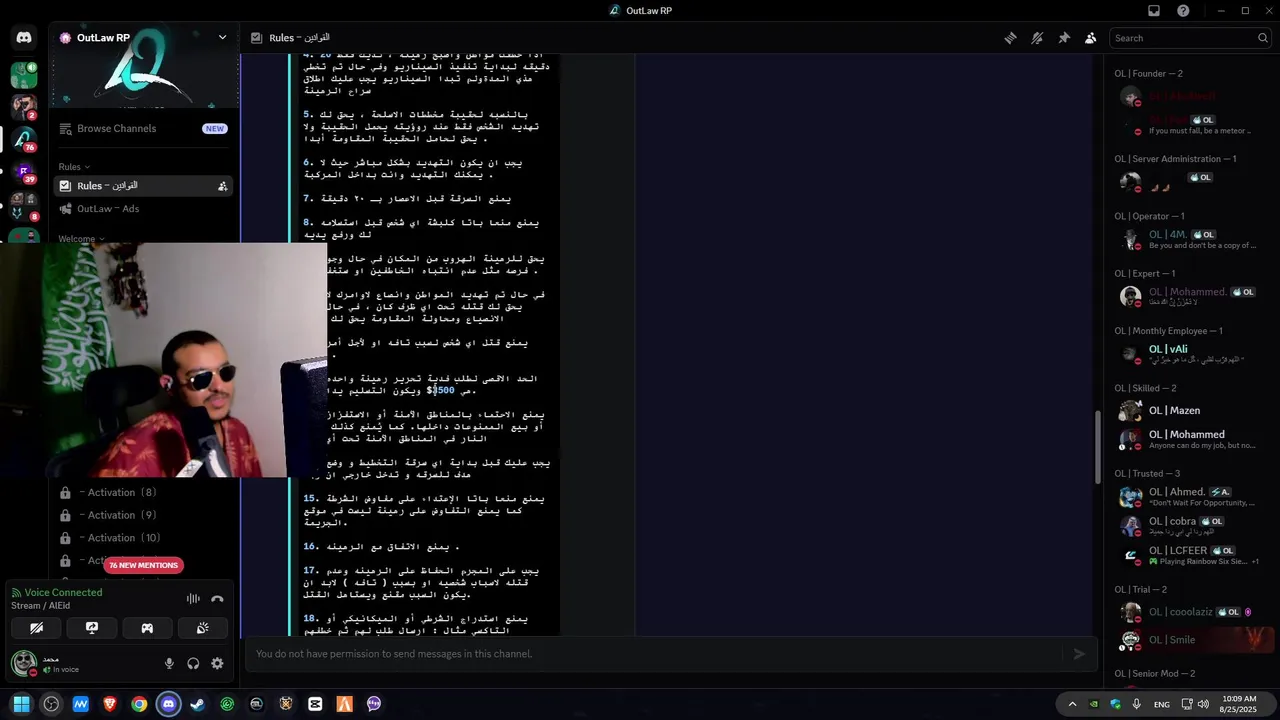Open CapCut from taskbar

tap(315, 704)
